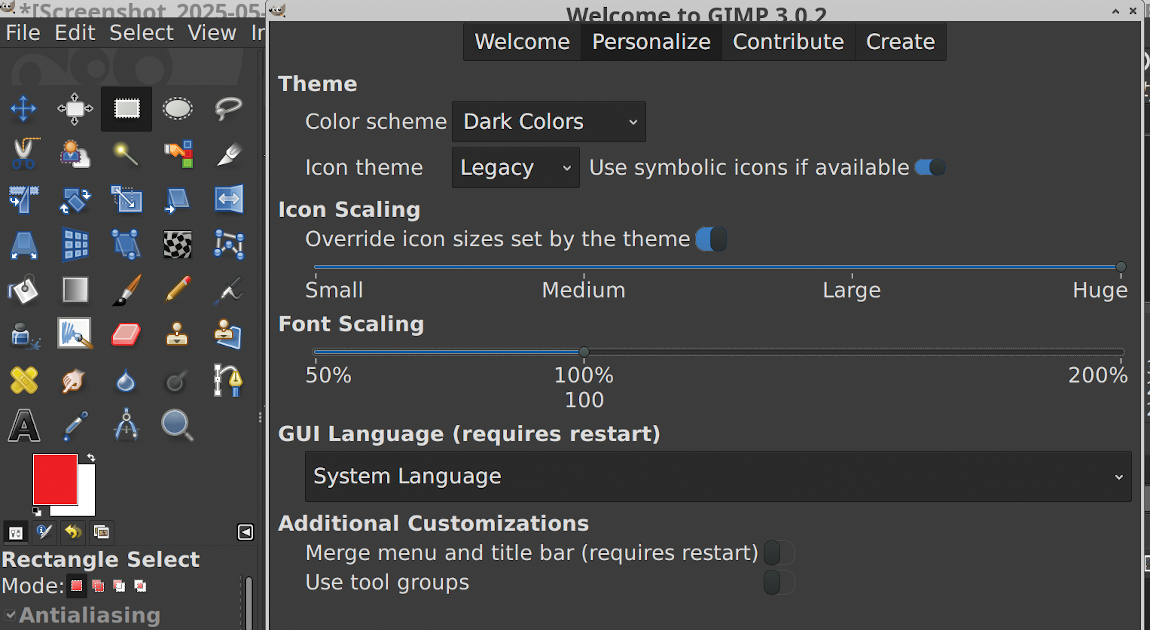Activate the Paintbrush tool
The image size is (1150, 630).
[126, 290]
